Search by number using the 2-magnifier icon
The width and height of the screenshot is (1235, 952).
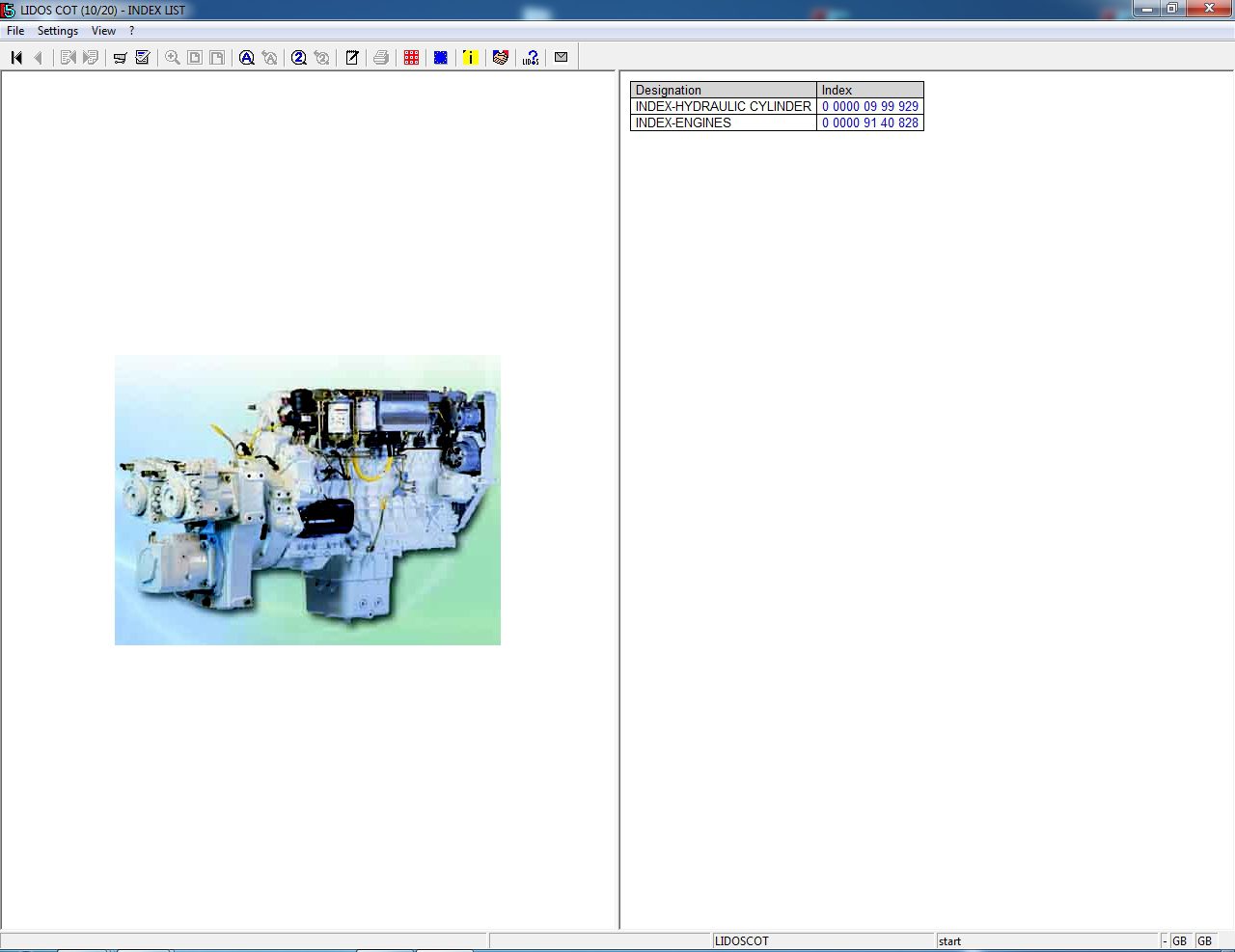[298, 57]
